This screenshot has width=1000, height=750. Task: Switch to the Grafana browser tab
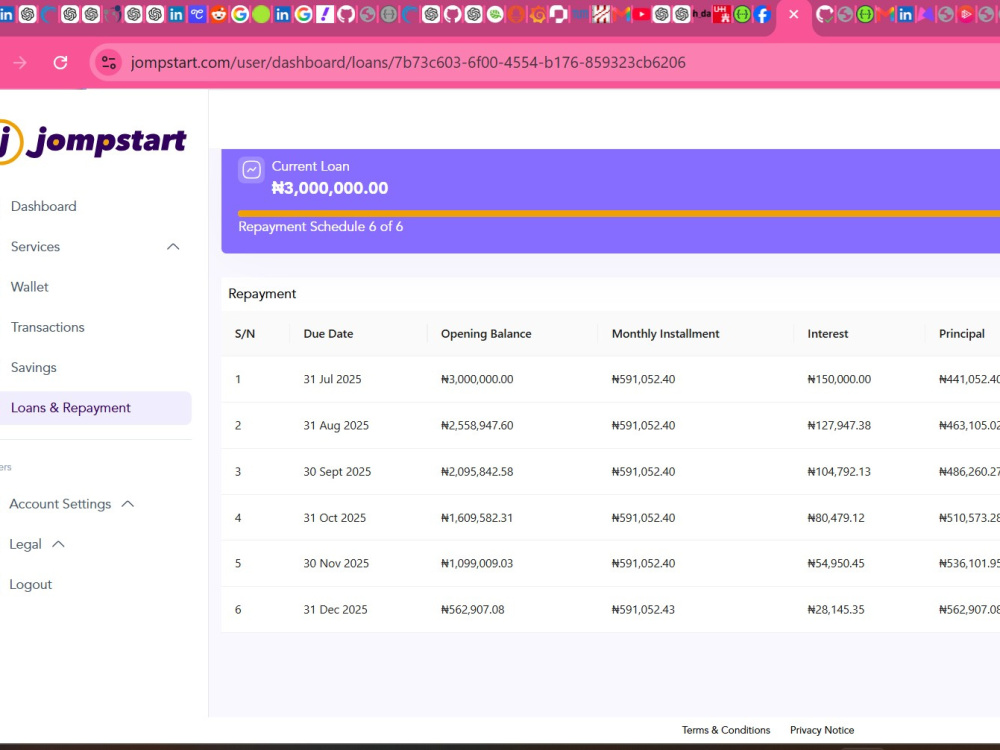pyautogui.click(x=538, y=14)
